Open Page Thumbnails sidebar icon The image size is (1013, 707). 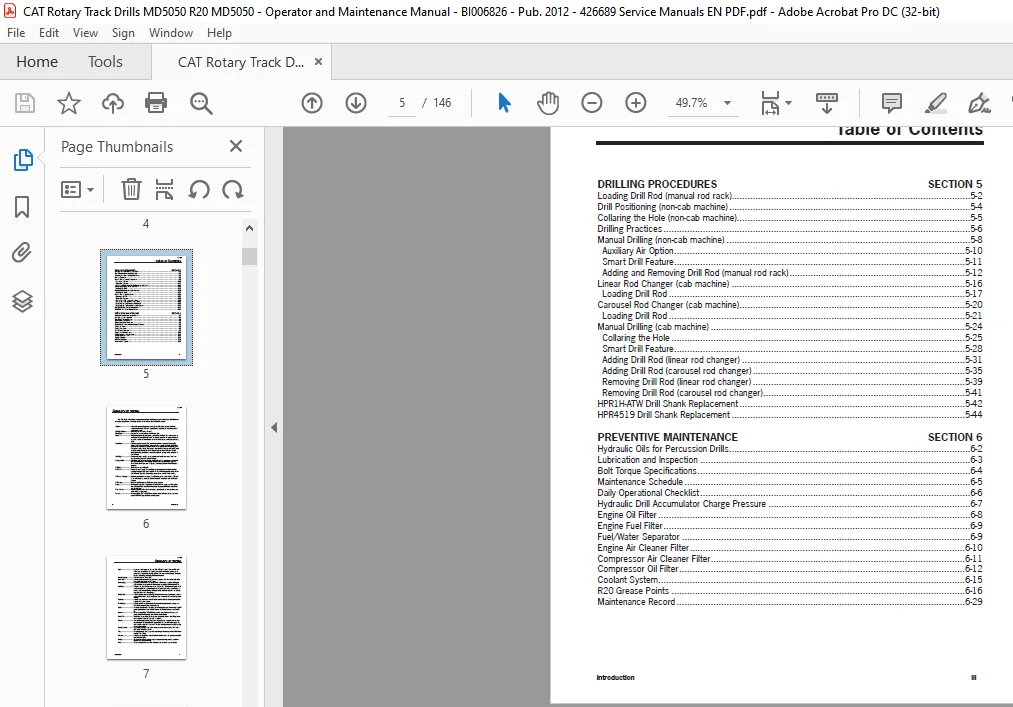coord(23,160)
